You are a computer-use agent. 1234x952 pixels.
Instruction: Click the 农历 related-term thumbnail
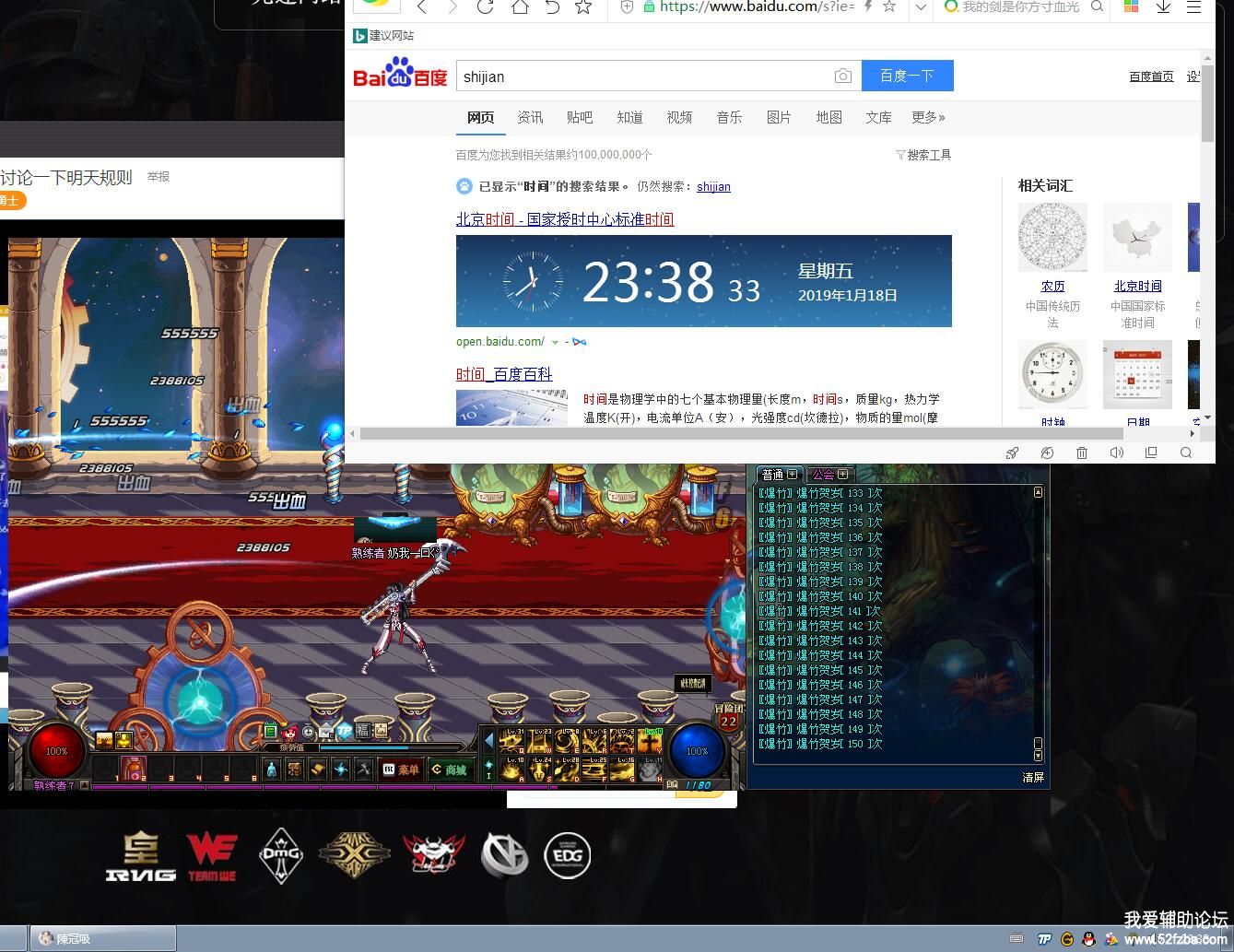[x=1052, y=237]
